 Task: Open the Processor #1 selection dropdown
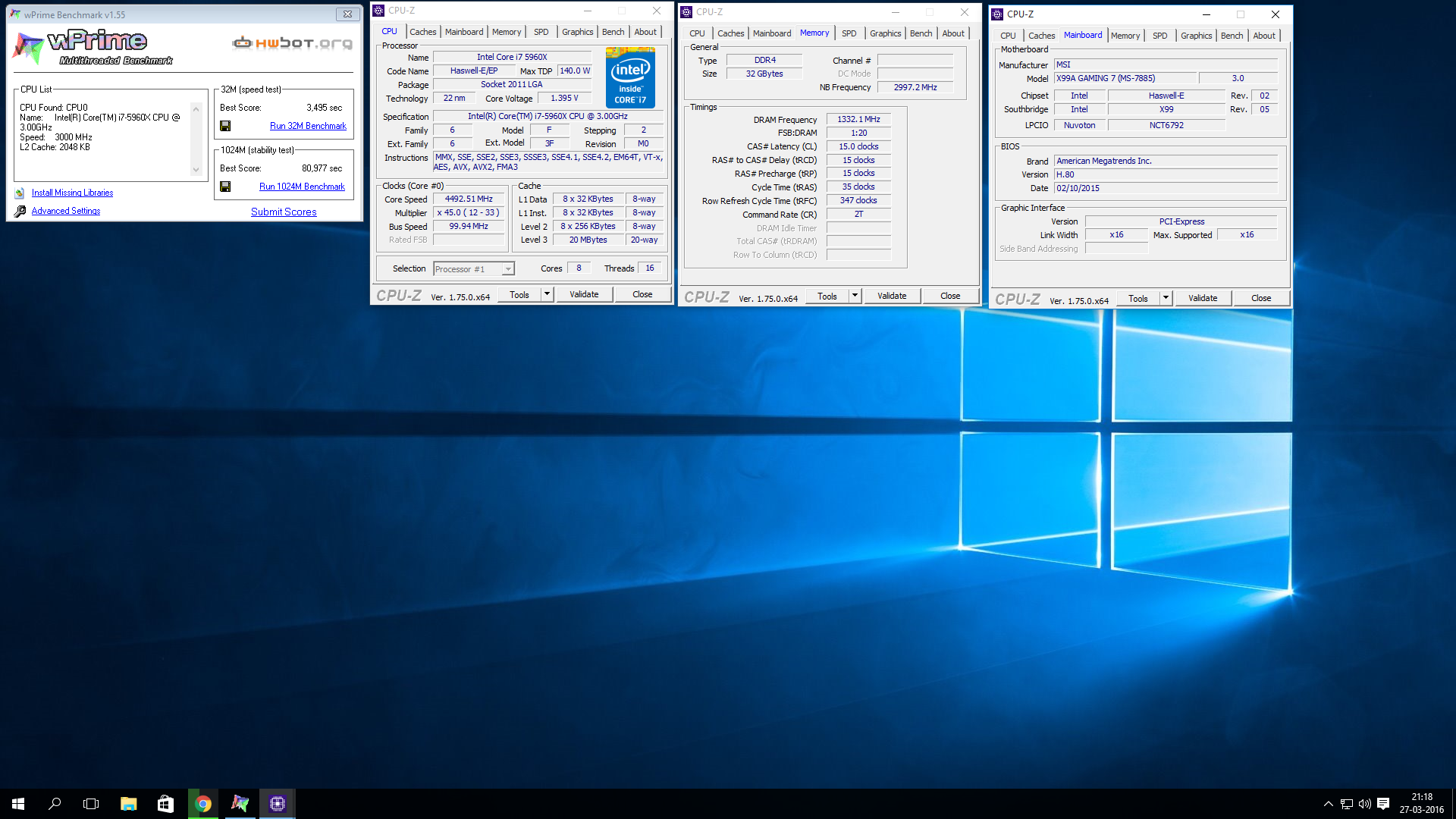508,269
